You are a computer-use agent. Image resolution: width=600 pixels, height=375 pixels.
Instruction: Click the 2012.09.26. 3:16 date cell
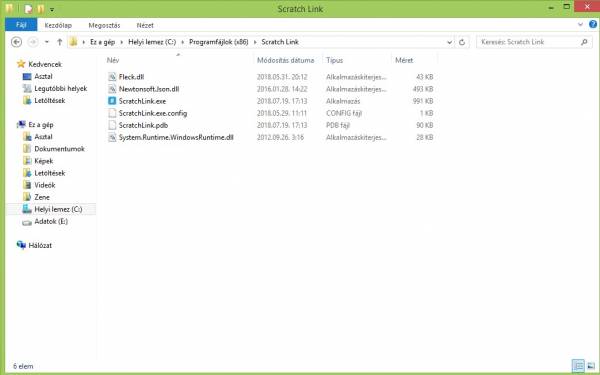[x=280, y=137]
